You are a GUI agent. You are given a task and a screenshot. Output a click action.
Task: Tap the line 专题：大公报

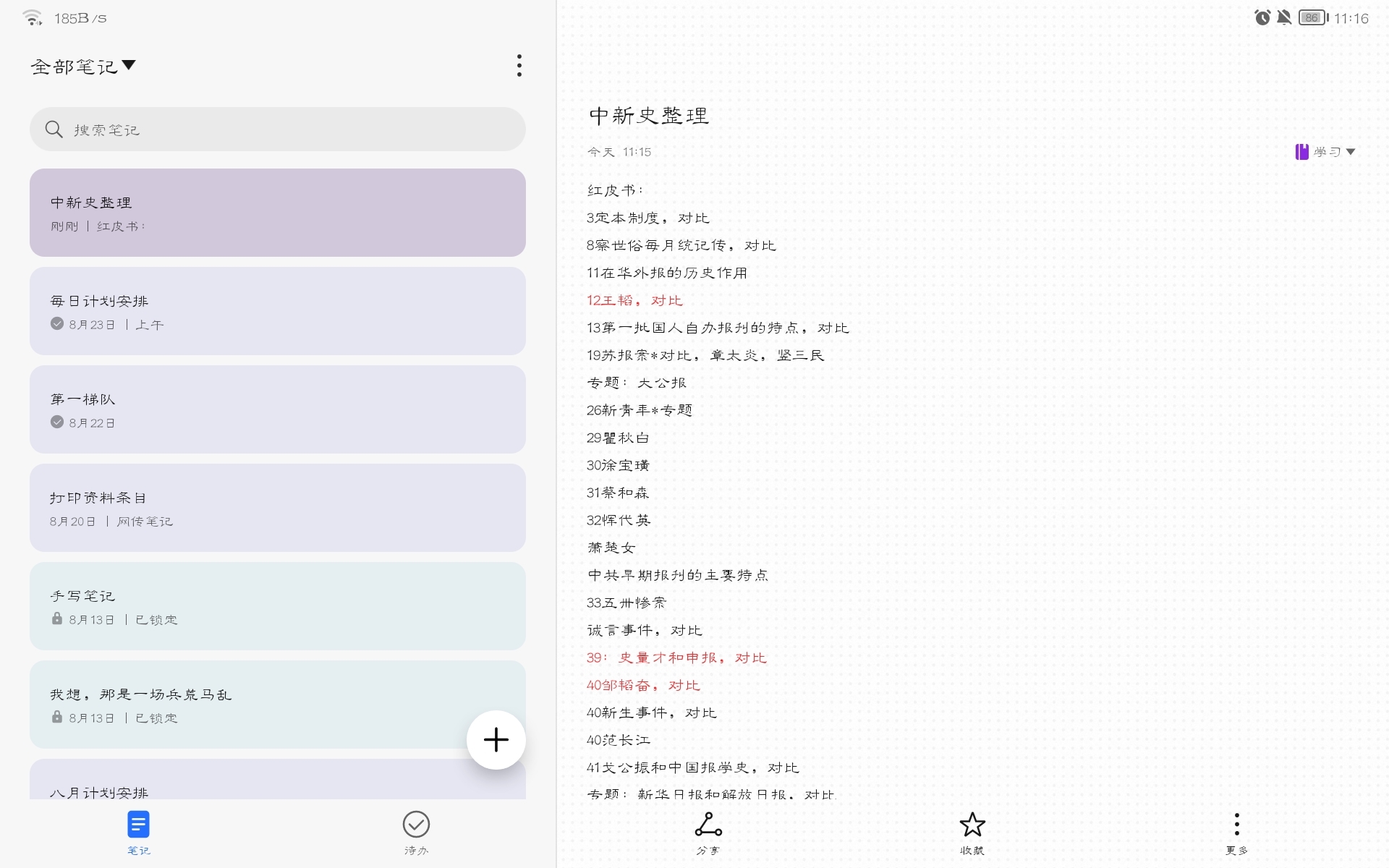pyautogui.click(x=637, y=383)
